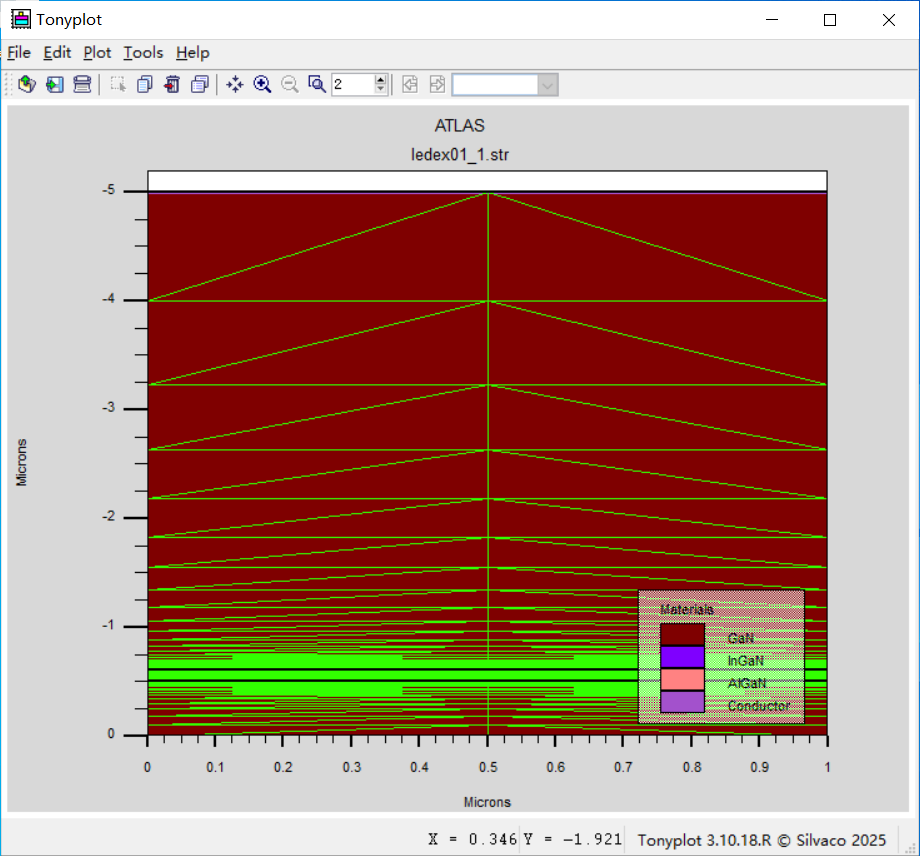Click the fit/center crosshair icon

click(x=234, y=84)
